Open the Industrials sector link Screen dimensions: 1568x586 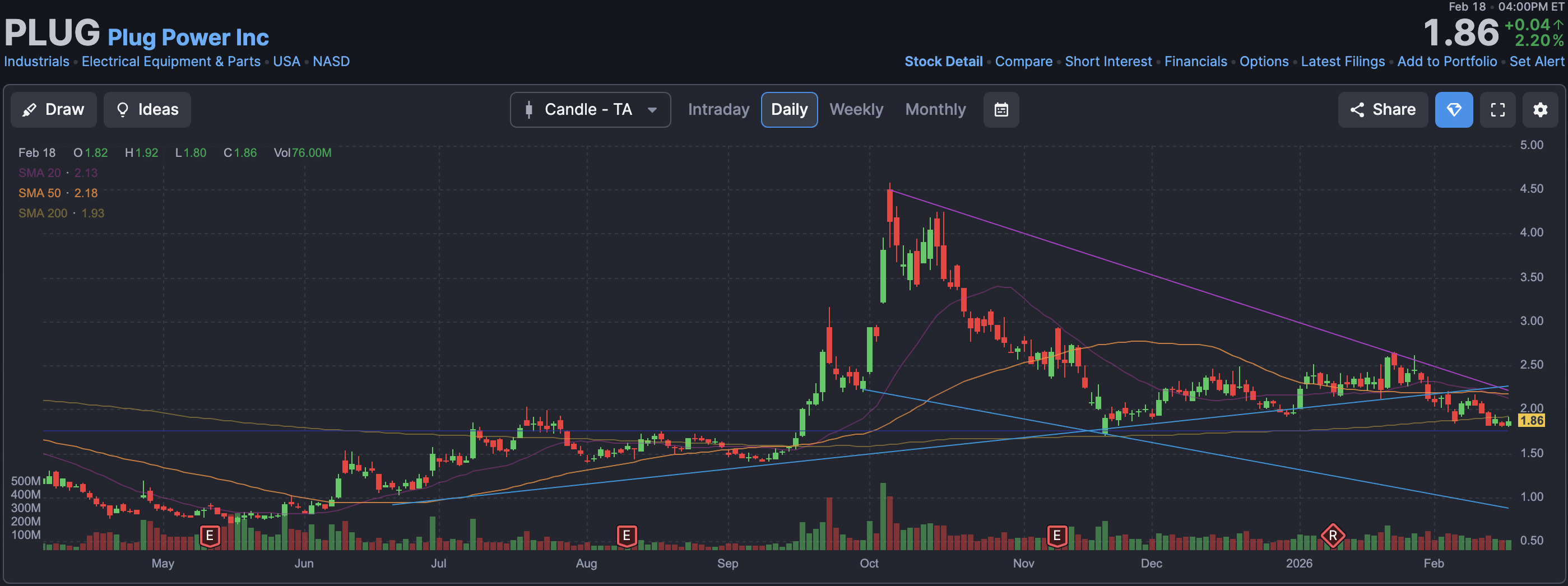click(36, 62)
